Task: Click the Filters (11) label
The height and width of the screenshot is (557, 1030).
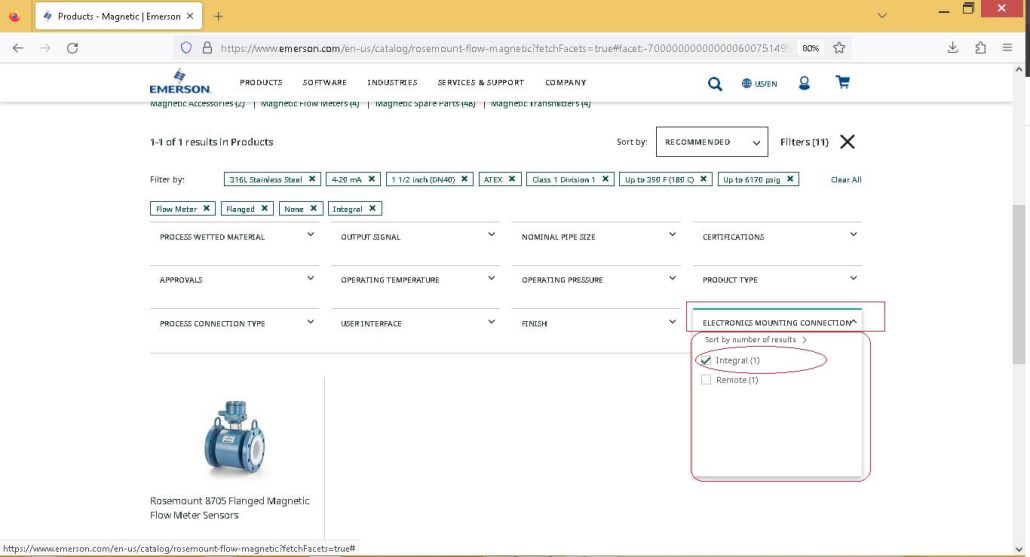Action: tap(804, 142)
